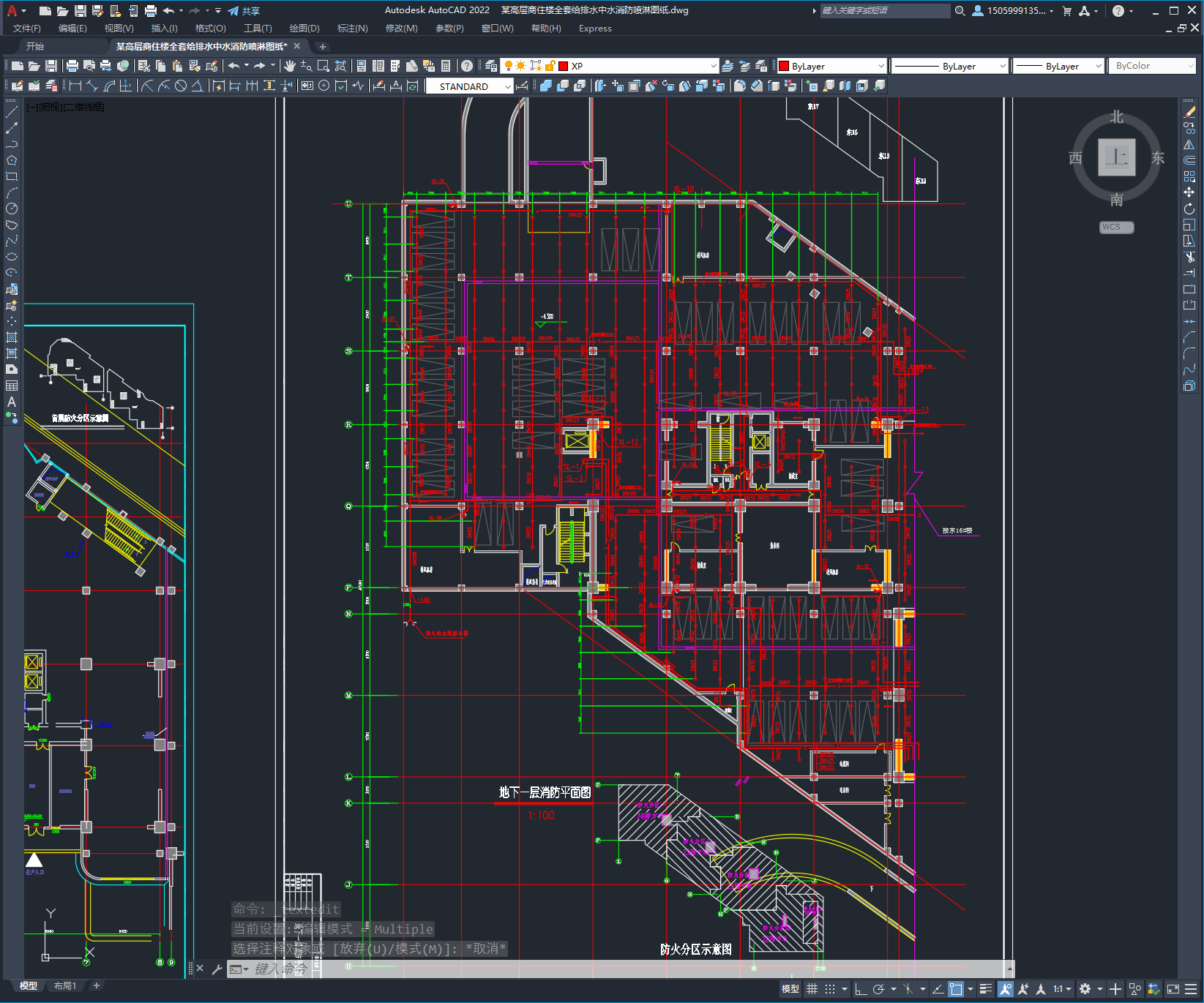Screen dimensions: 1204x1003
Task: Click the Center Mark dimension icon
Action: 324,86
